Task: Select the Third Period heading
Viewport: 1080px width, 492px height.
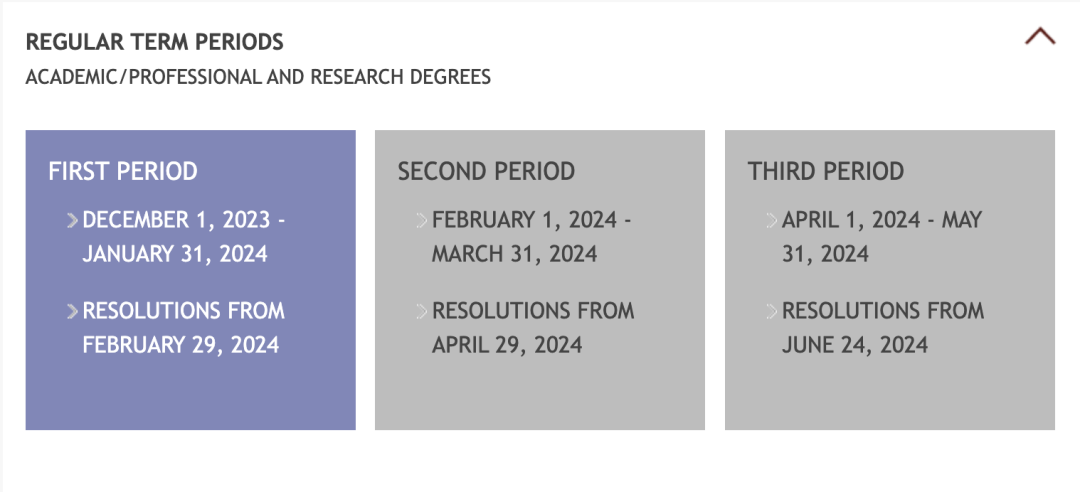Action: 826,171
